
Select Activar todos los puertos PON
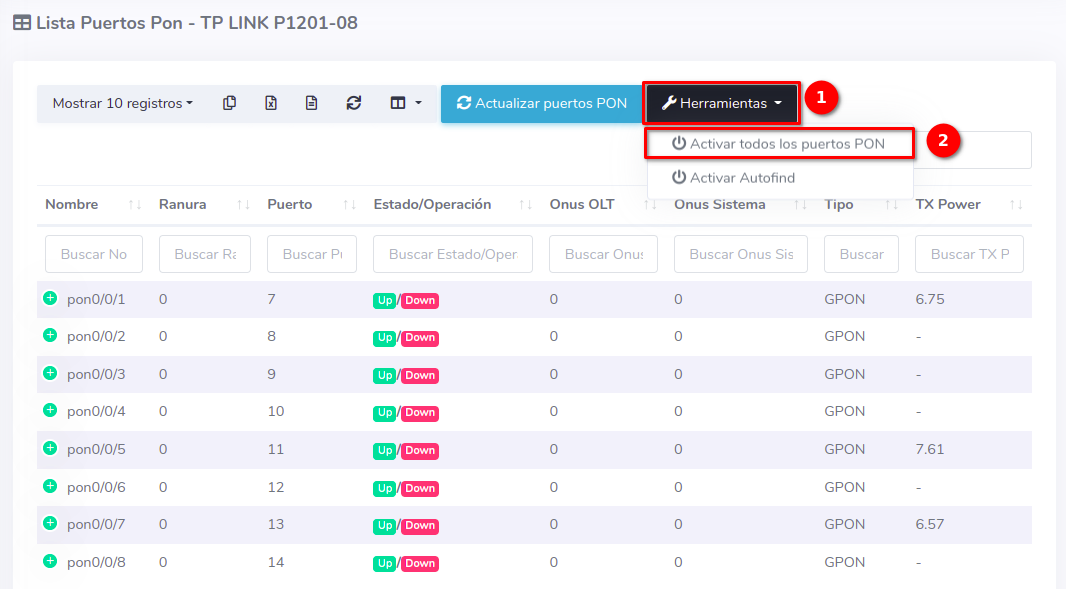(779, 144)
